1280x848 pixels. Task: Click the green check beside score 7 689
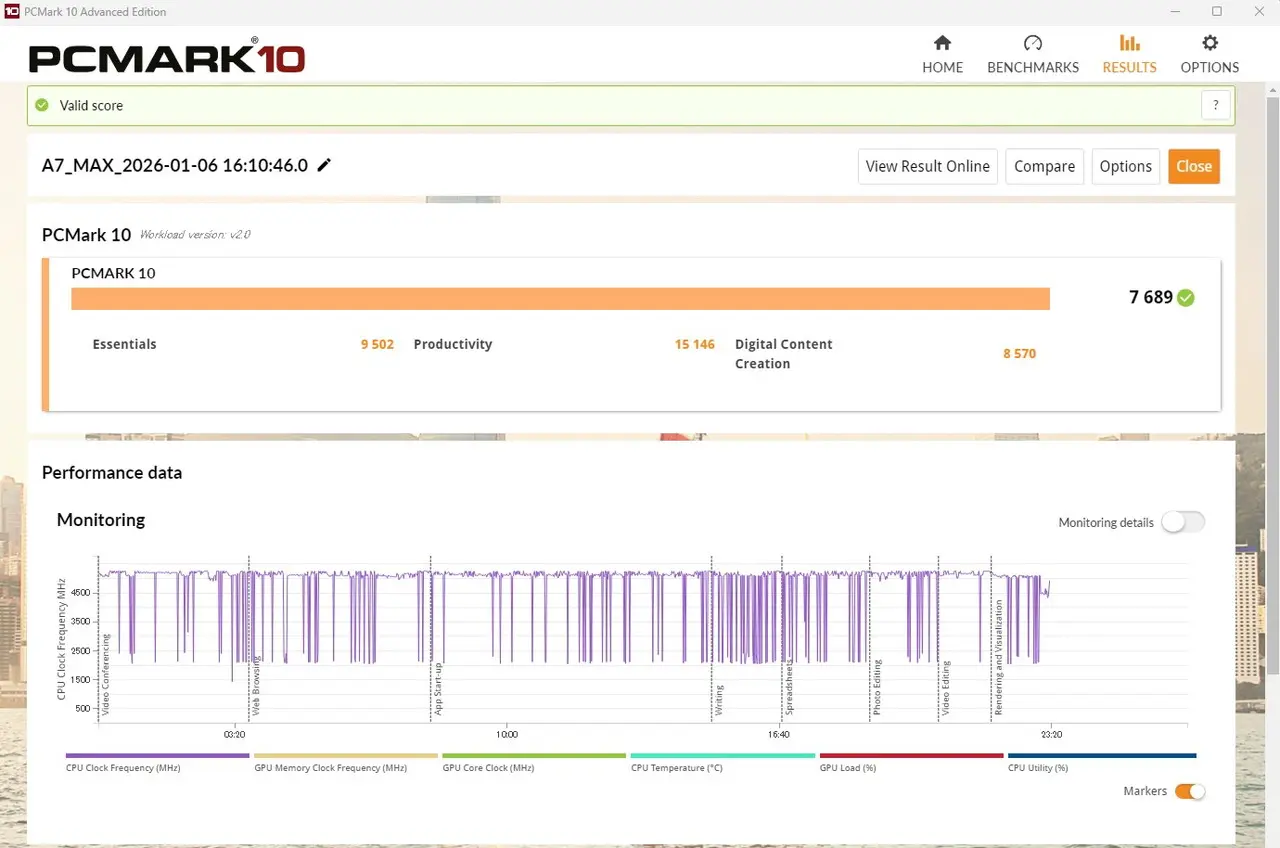(1186, 298)
